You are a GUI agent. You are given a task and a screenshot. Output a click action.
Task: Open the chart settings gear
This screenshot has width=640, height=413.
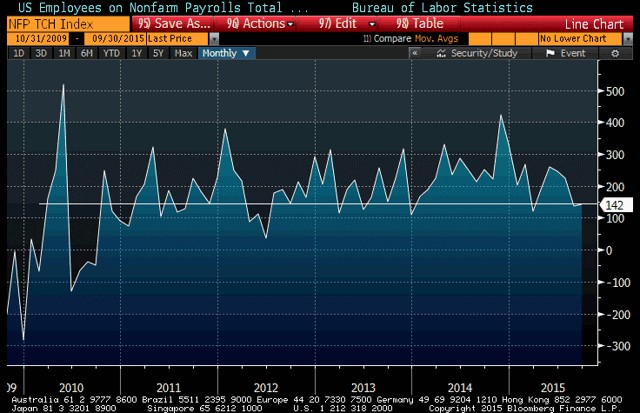(615, 53)
